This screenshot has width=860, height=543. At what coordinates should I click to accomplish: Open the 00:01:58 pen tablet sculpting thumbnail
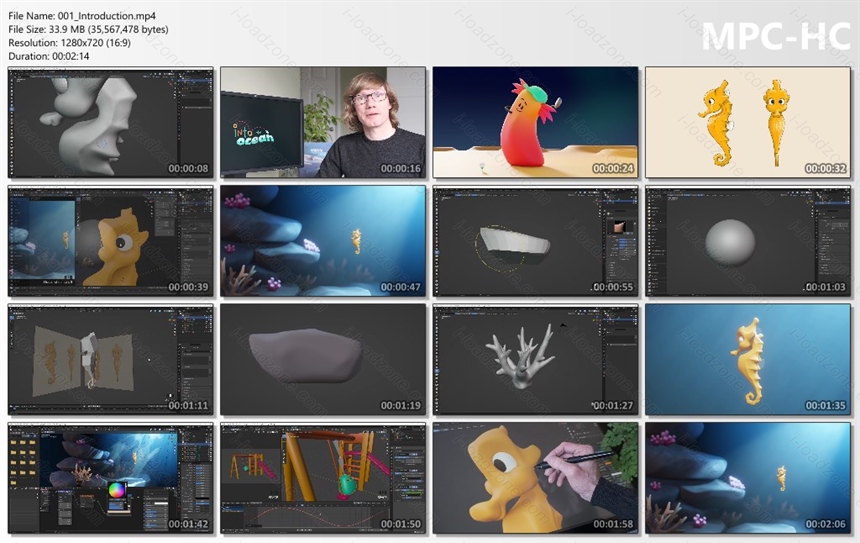coord(535,478)
